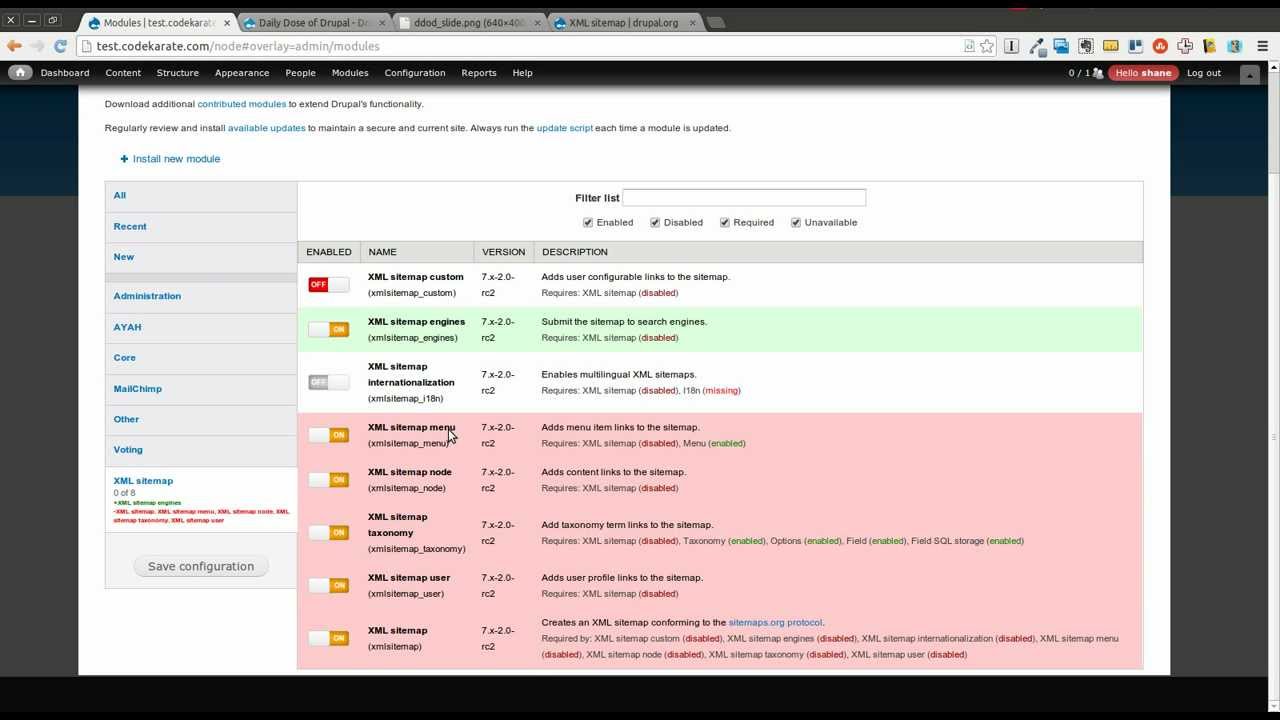1280x720 pixels.
Task: Toggle XML sitemap engines module switch
Action: tap(328, 329)
